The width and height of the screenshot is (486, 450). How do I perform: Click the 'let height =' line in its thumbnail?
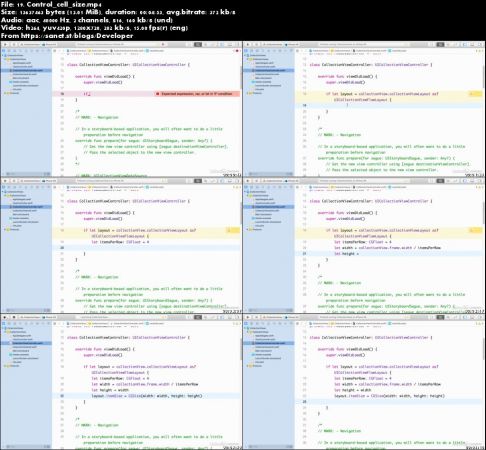pyautogui.click(x=346, y=254)
